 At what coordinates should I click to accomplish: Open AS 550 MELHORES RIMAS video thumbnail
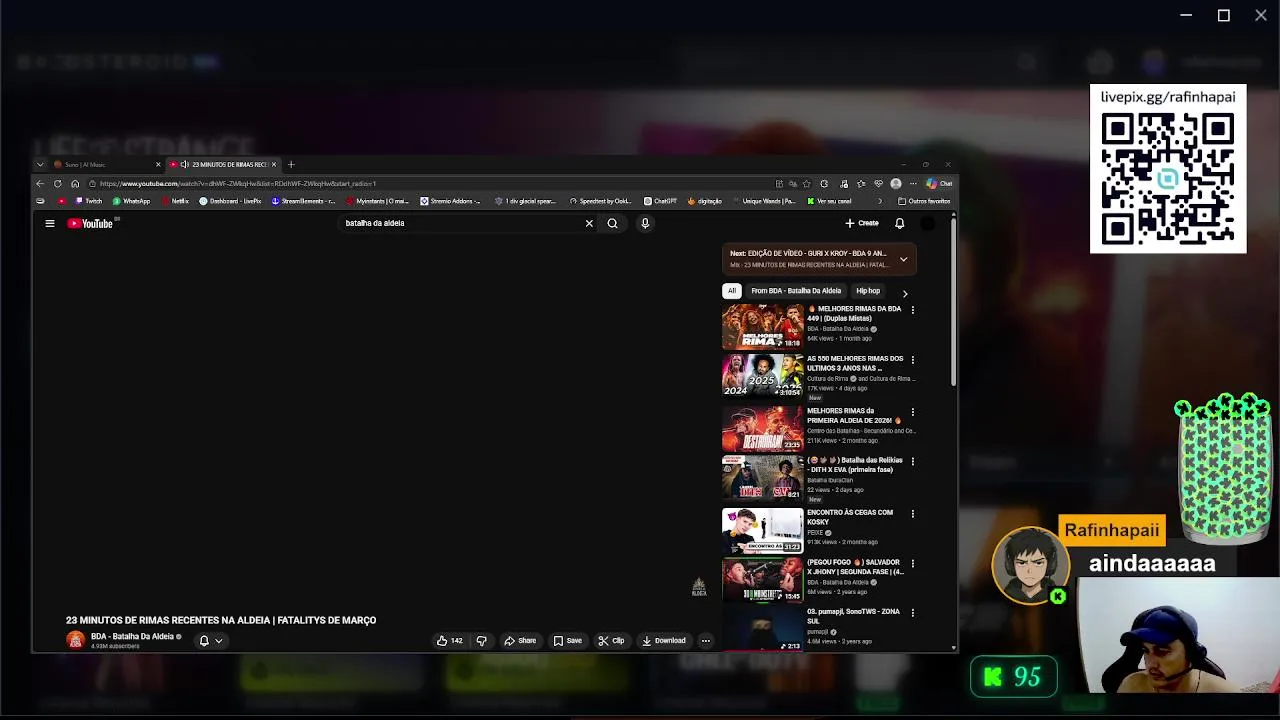point(762,376)
